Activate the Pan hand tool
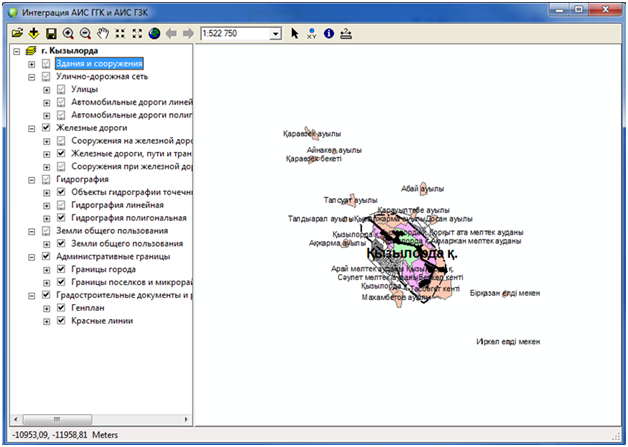628x447 pixels. [102, 33]
